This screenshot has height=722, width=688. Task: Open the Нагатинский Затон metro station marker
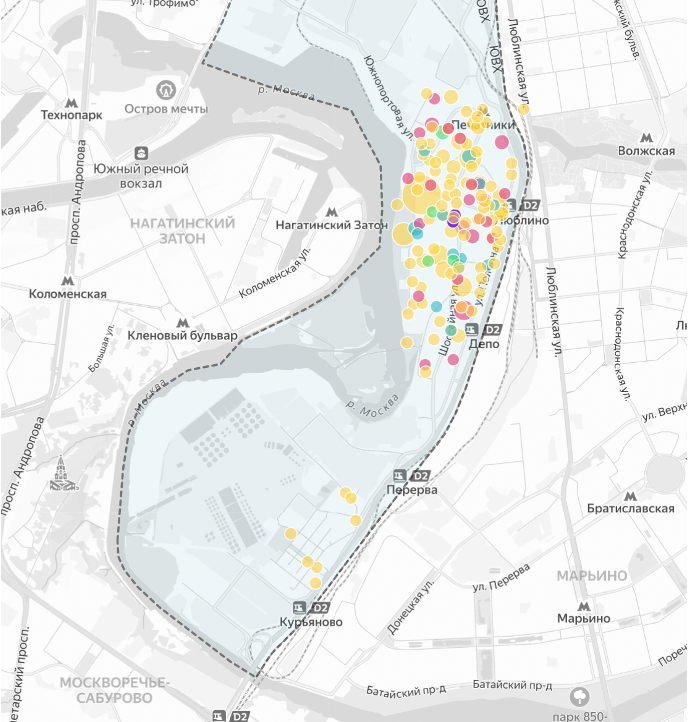tap(331, 212)
